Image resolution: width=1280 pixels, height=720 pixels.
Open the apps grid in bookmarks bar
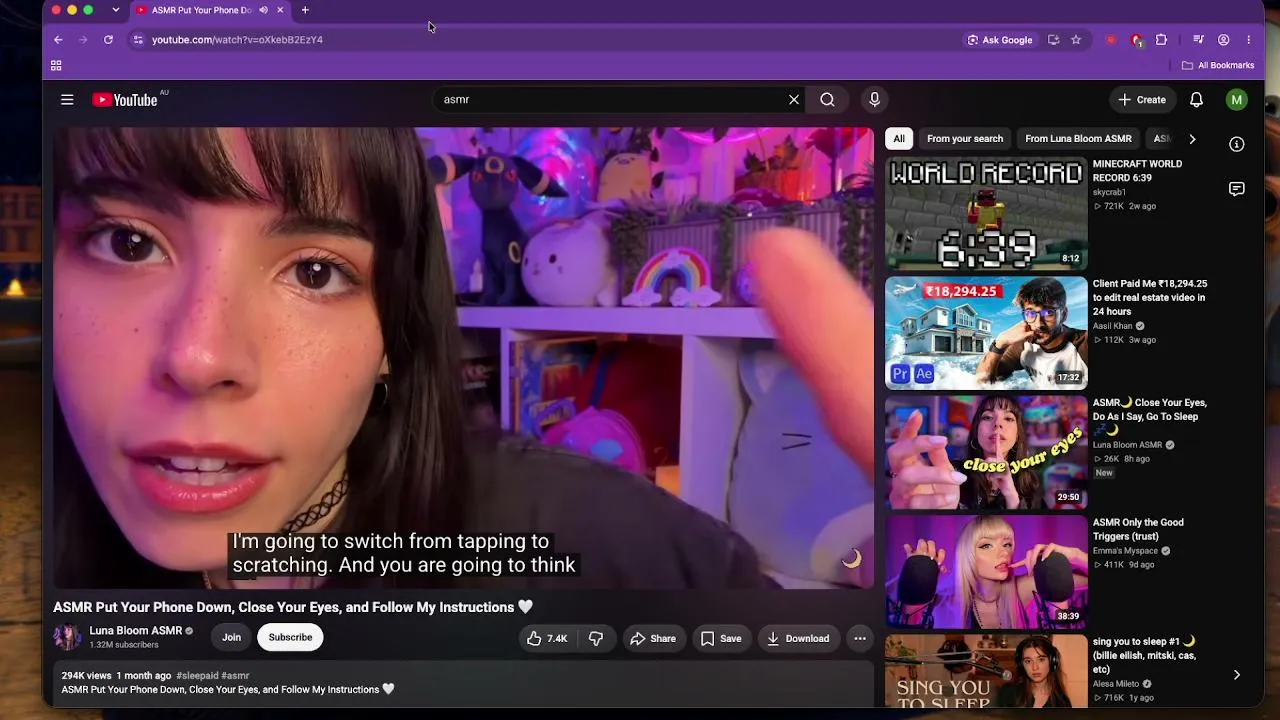pyautogui.click(x=56, y=66)
